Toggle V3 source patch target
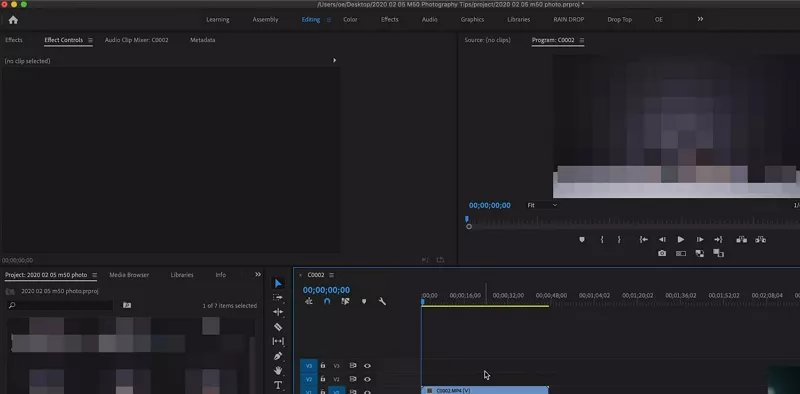This screenshot has width=800, height=394. pos(309,365)
